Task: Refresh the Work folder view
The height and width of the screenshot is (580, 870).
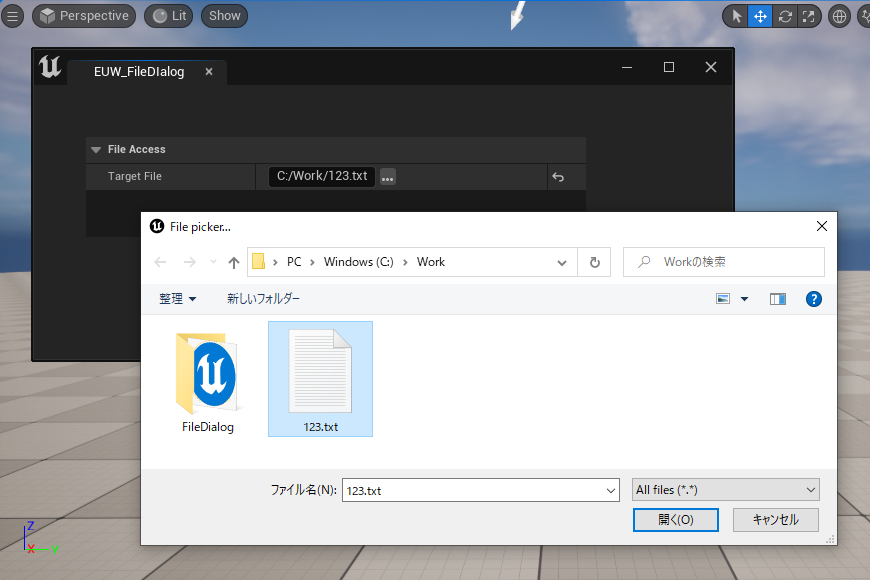Action: click(594, 261)
